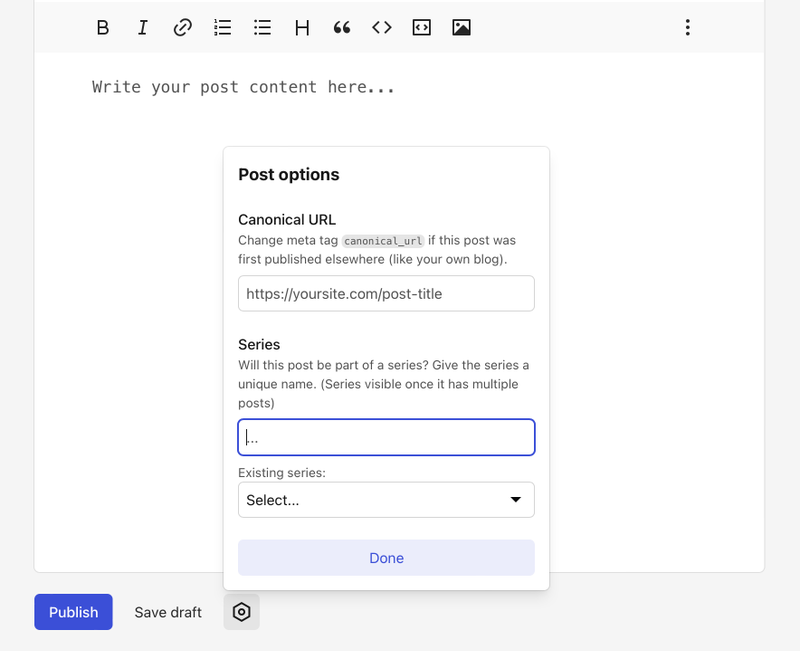Insert an unordered bullet list
This screenshot has width=800, height=651.
(262, 28)
